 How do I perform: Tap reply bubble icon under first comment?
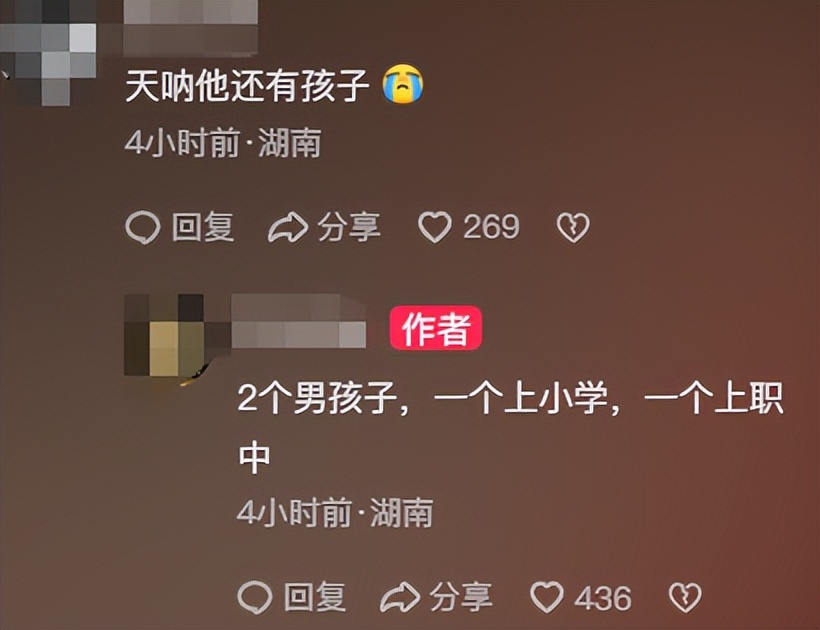143,228
